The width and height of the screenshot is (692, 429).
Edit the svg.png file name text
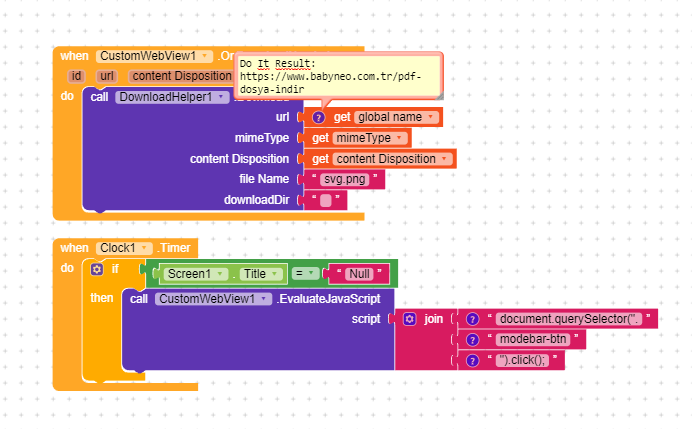click(345, 179)
